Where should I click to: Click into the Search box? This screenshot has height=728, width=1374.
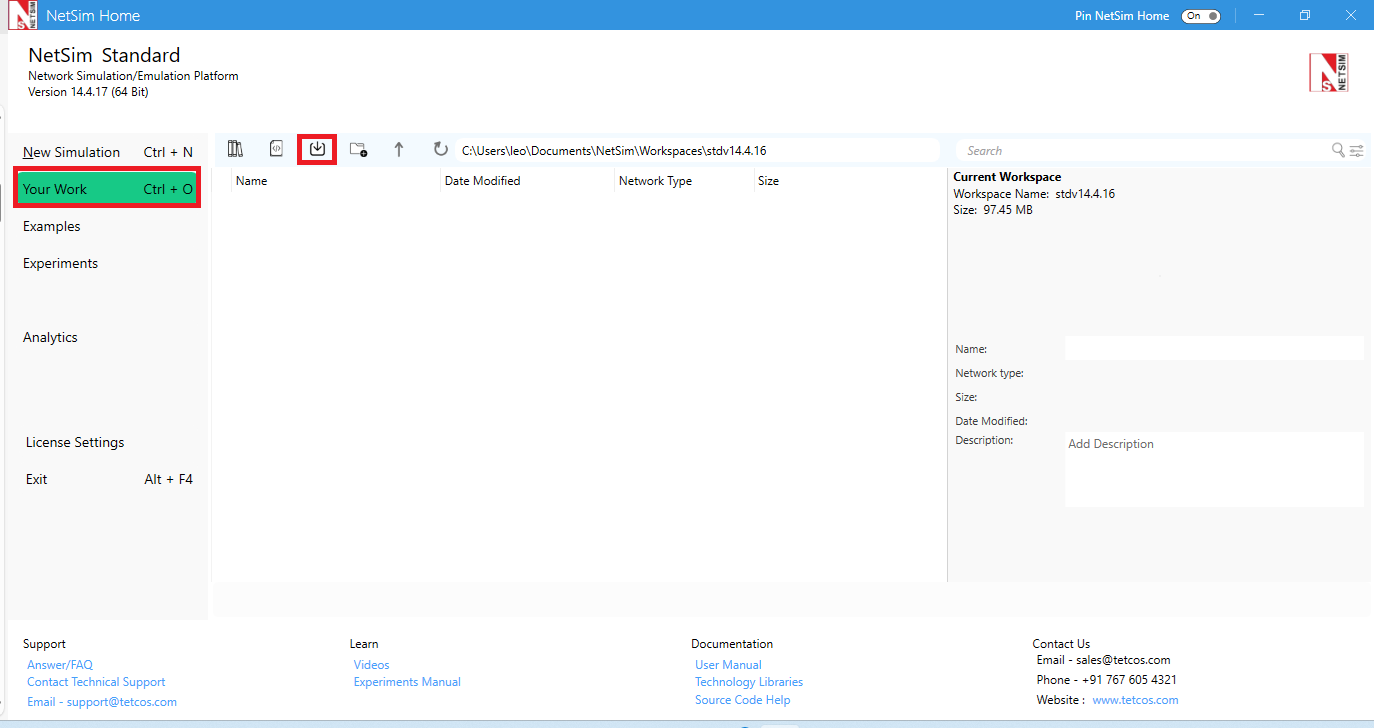point(1142,150)
